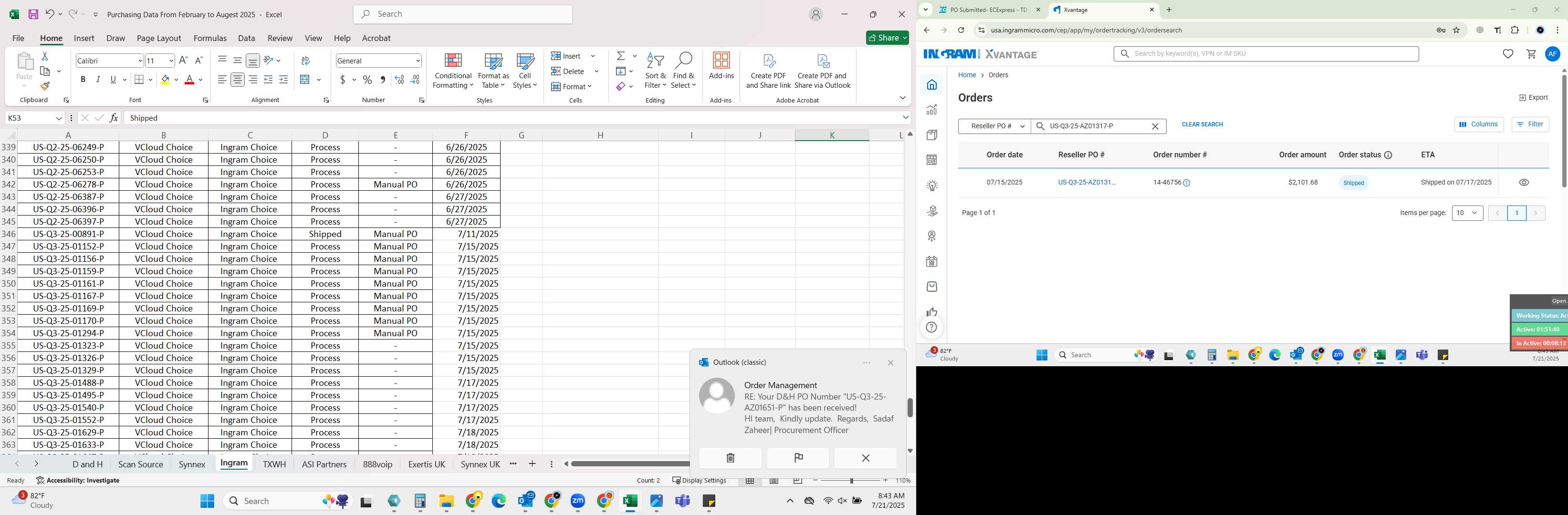Viewport: 1568px width, 515px height.
Task: Click the zoom slider in Excel status bar
Action: click(x=851, y=480)
